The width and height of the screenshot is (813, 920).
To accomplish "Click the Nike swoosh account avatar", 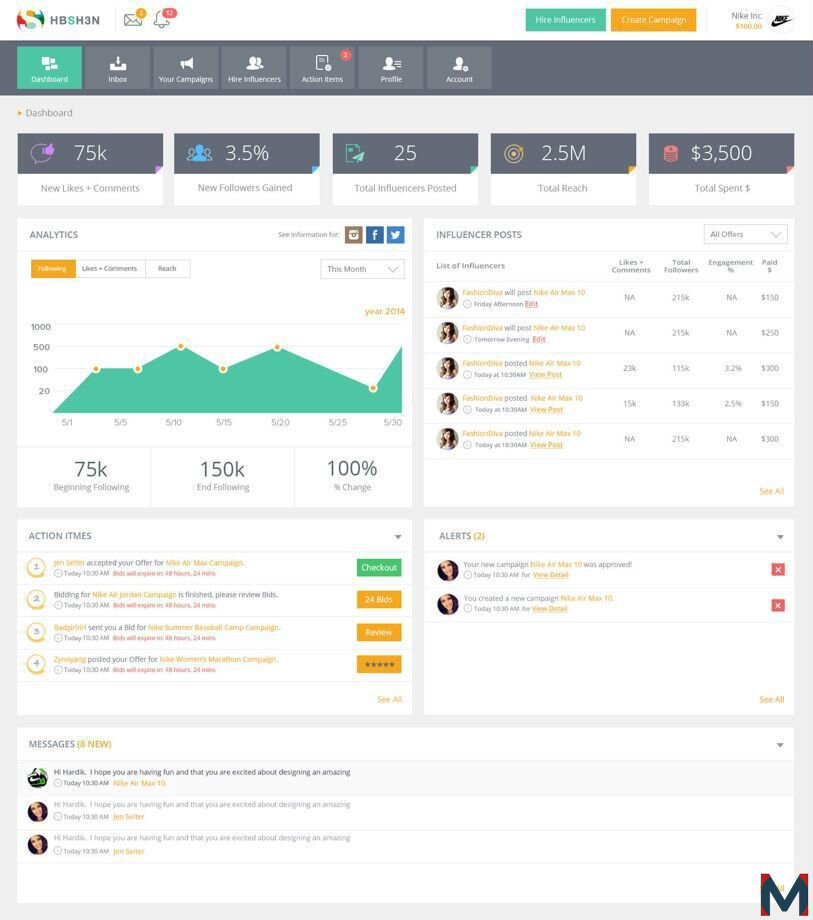I will coord(781,21).
